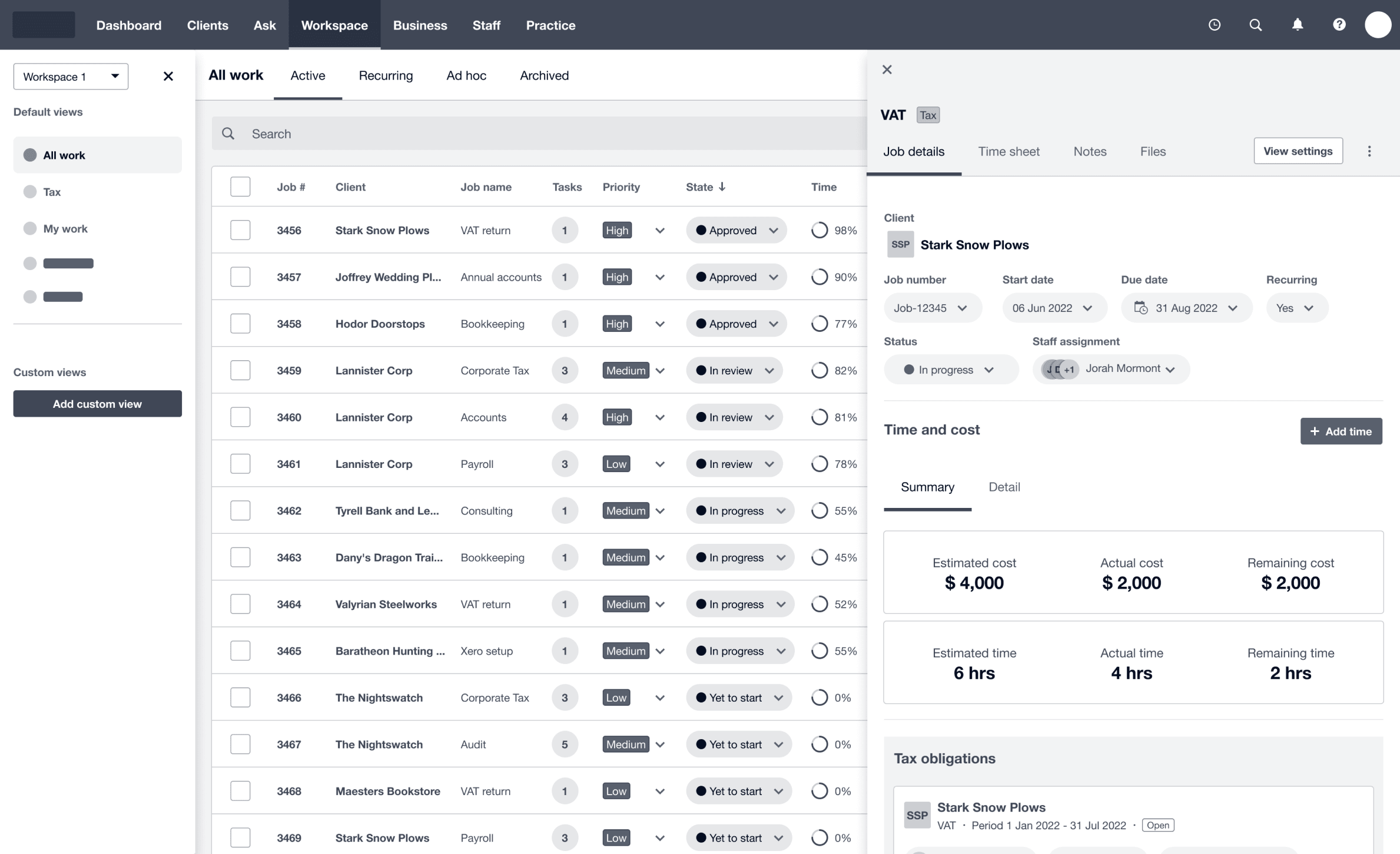This screenshot has width=1400, height=854.
Task: Check the box for job 3462
Action: (x=240, y=510)
